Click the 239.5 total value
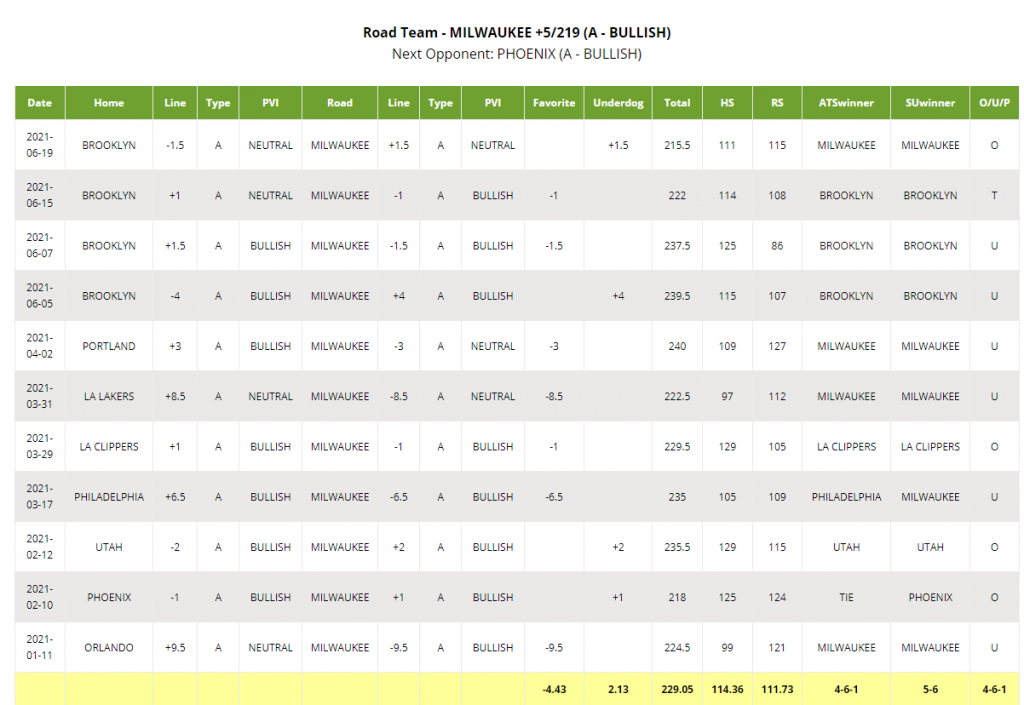Screen dimensions: 1024x705 (677, 296)
